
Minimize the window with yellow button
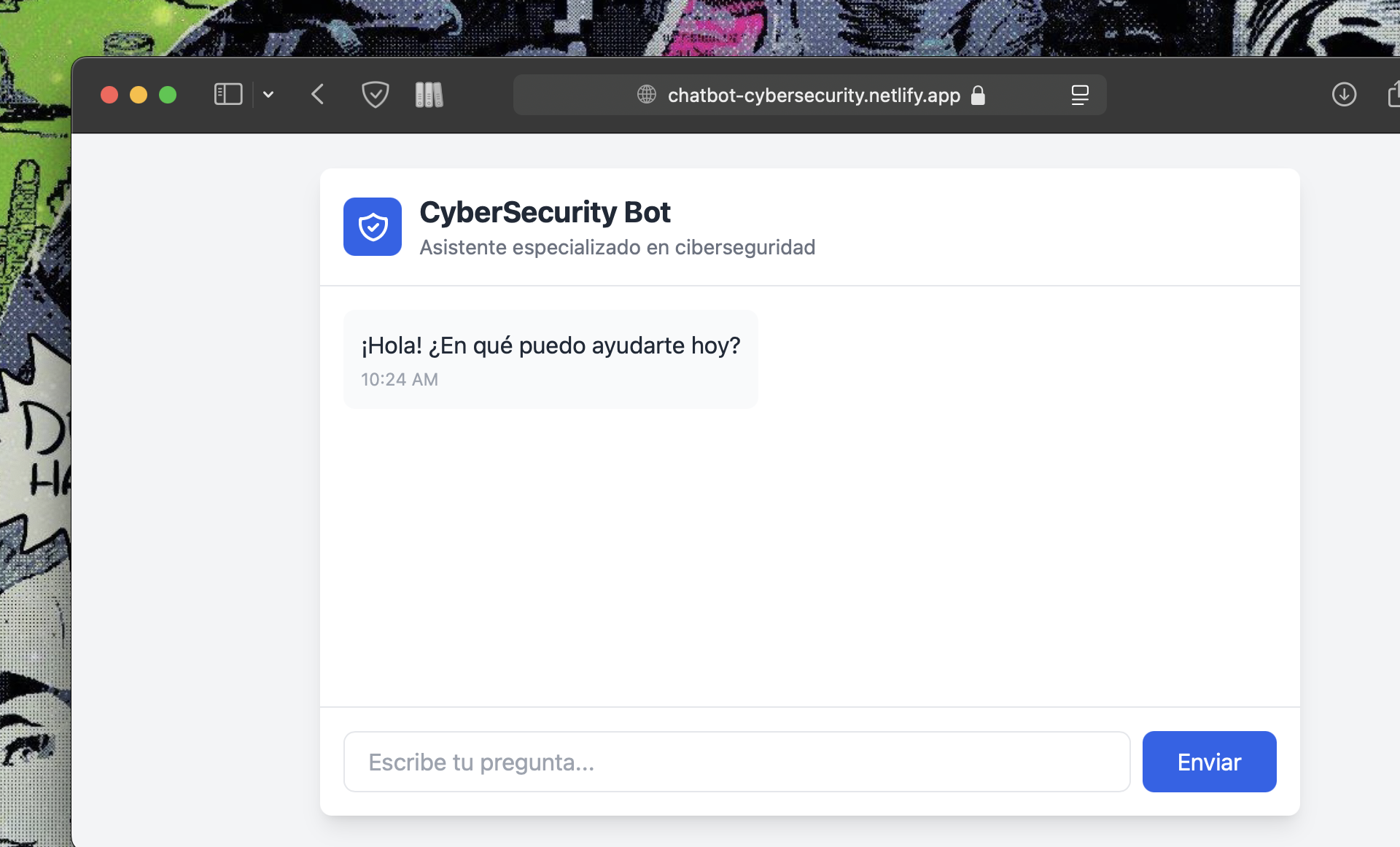point(139,95)
